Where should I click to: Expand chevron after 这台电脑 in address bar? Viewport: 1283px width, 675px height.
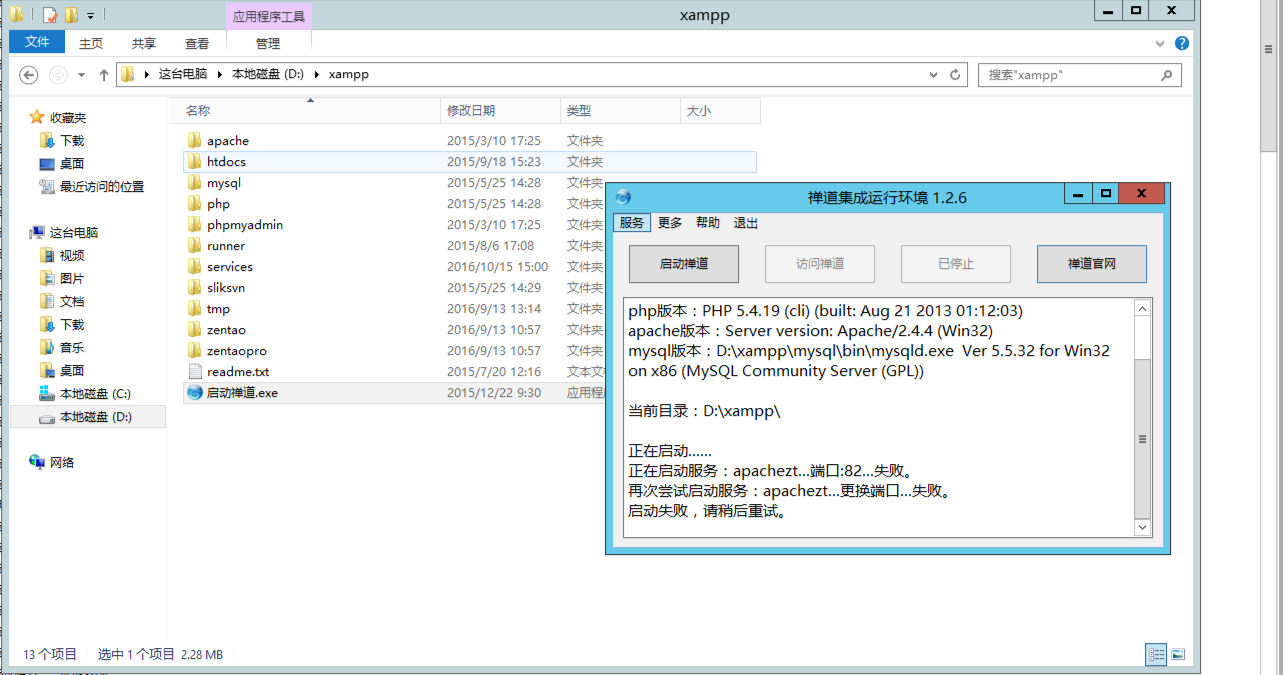(222, 74)
